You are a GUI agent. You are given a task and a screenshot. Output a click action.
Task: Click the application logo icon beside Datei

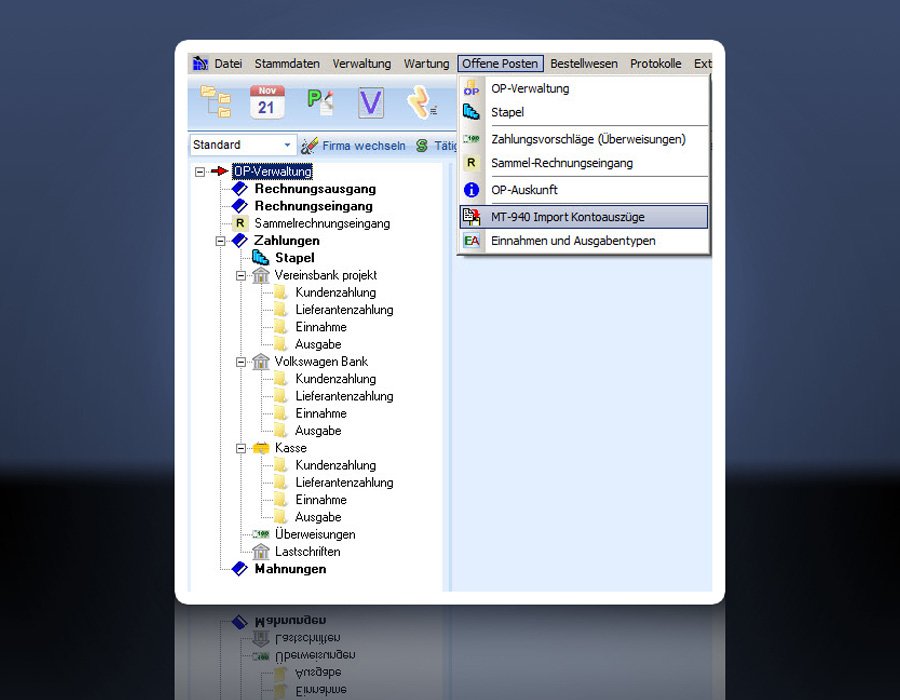click(x=200, y=63)
